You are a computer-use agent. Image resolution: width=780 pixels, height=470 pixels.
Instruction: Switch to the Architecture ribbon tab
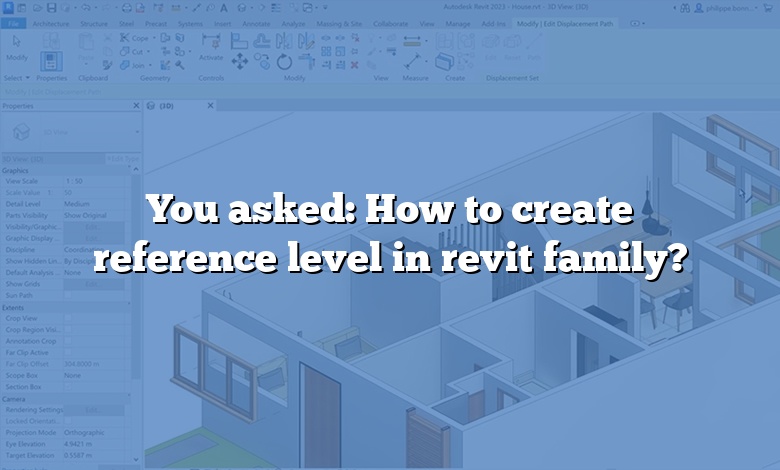tap(51, 23)
